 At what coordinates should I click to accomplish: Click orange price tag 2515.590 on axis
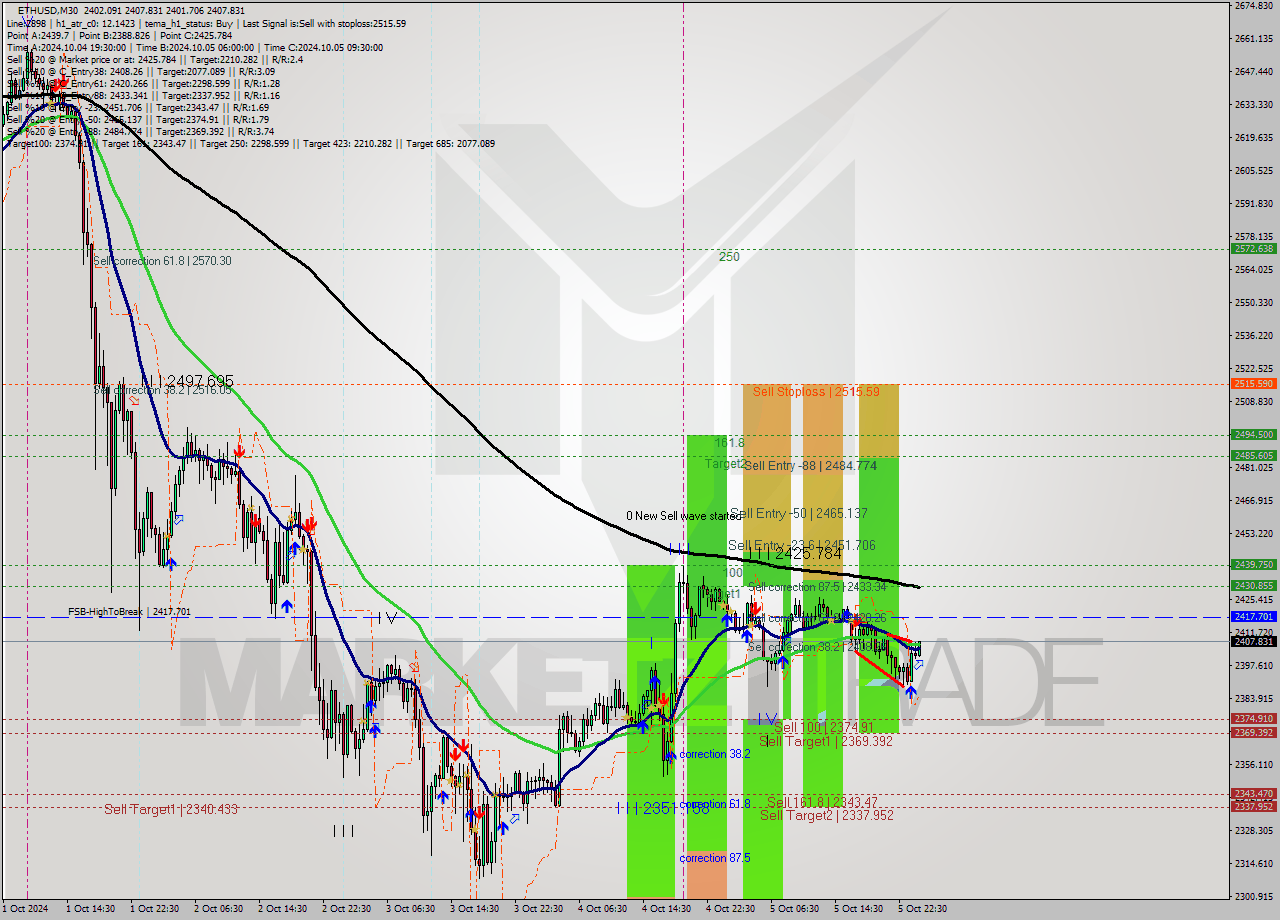(x=1254, y=384)
